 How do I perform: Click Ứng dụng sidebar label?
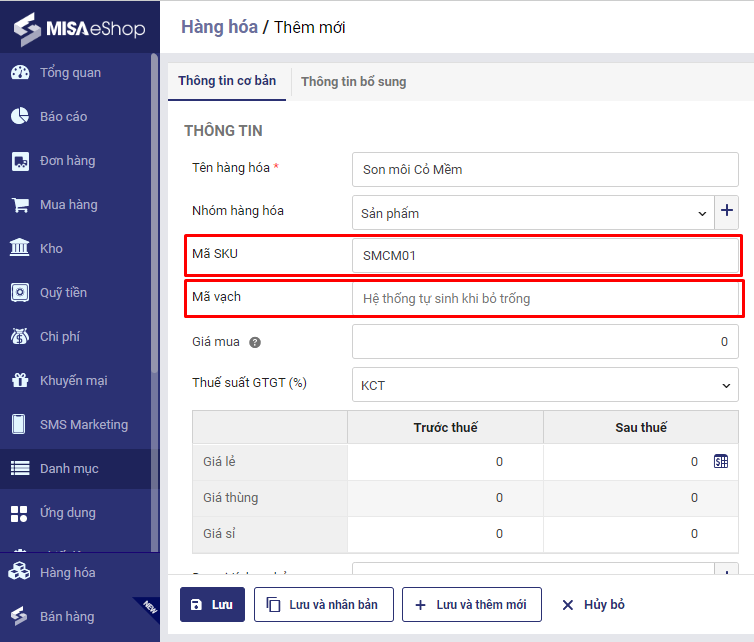(x=68, y=513)
